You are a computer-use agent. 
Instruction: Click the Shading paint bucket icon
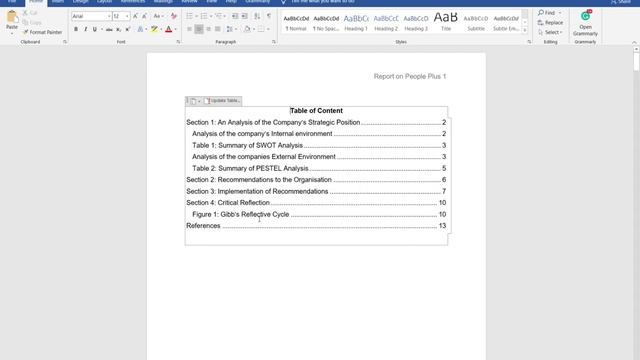pyautogui.click(x=247, y=29)
